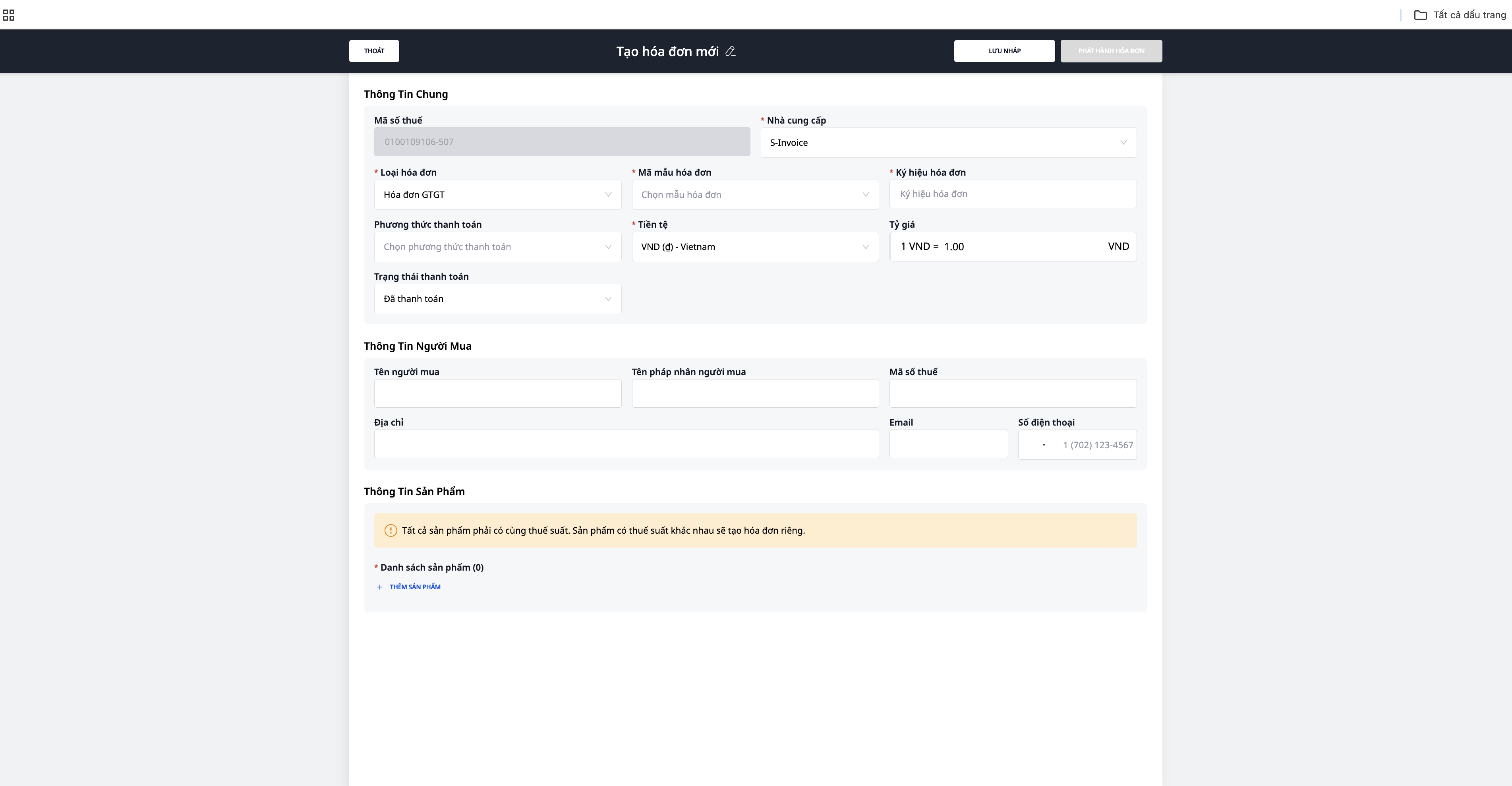Expand the Tiền tệ currency dropdown

coord(755,247)
